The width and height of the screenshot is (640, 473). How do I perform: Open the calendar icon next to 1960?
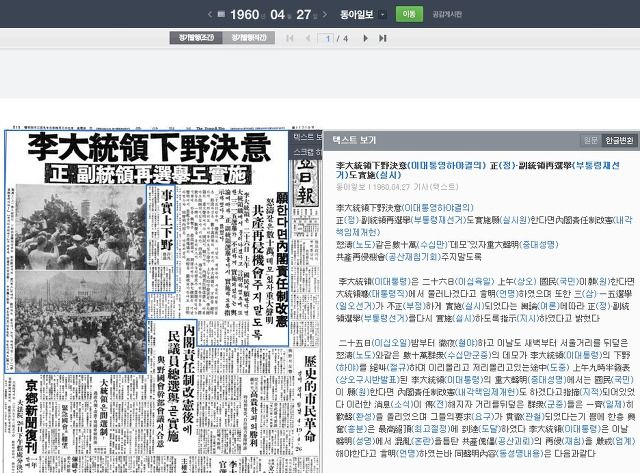pyautogui.click(x=221, y=14)
